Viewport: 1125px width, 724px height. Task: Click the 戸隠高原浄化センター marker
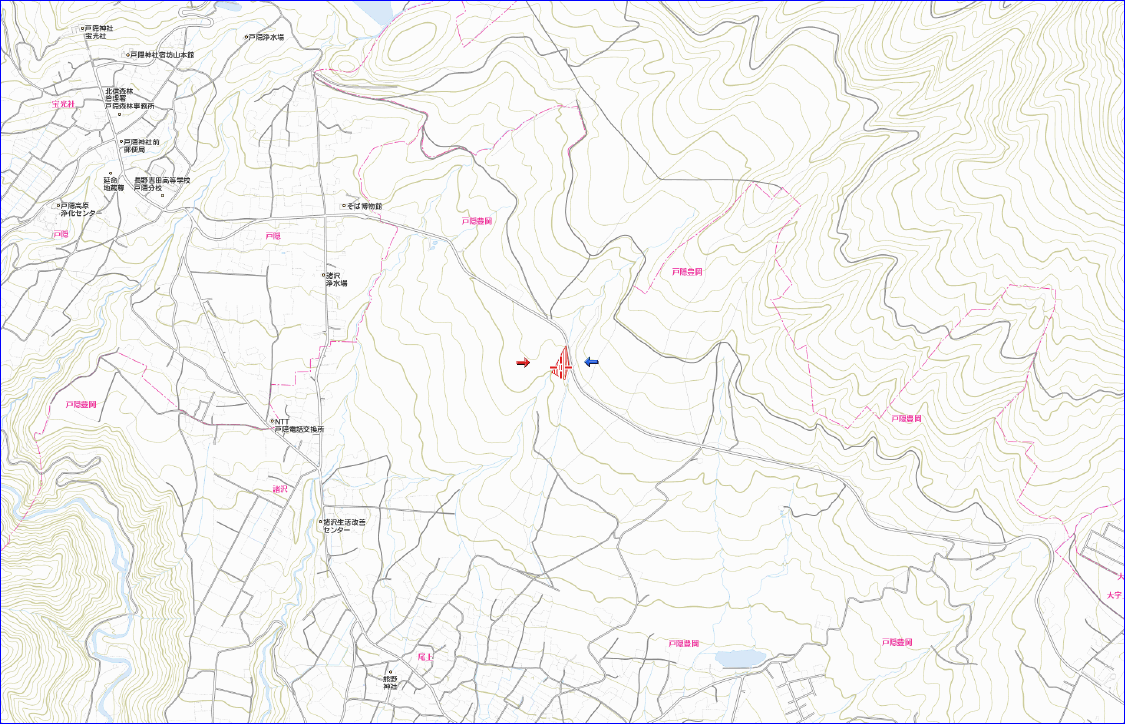coord(60,205)
